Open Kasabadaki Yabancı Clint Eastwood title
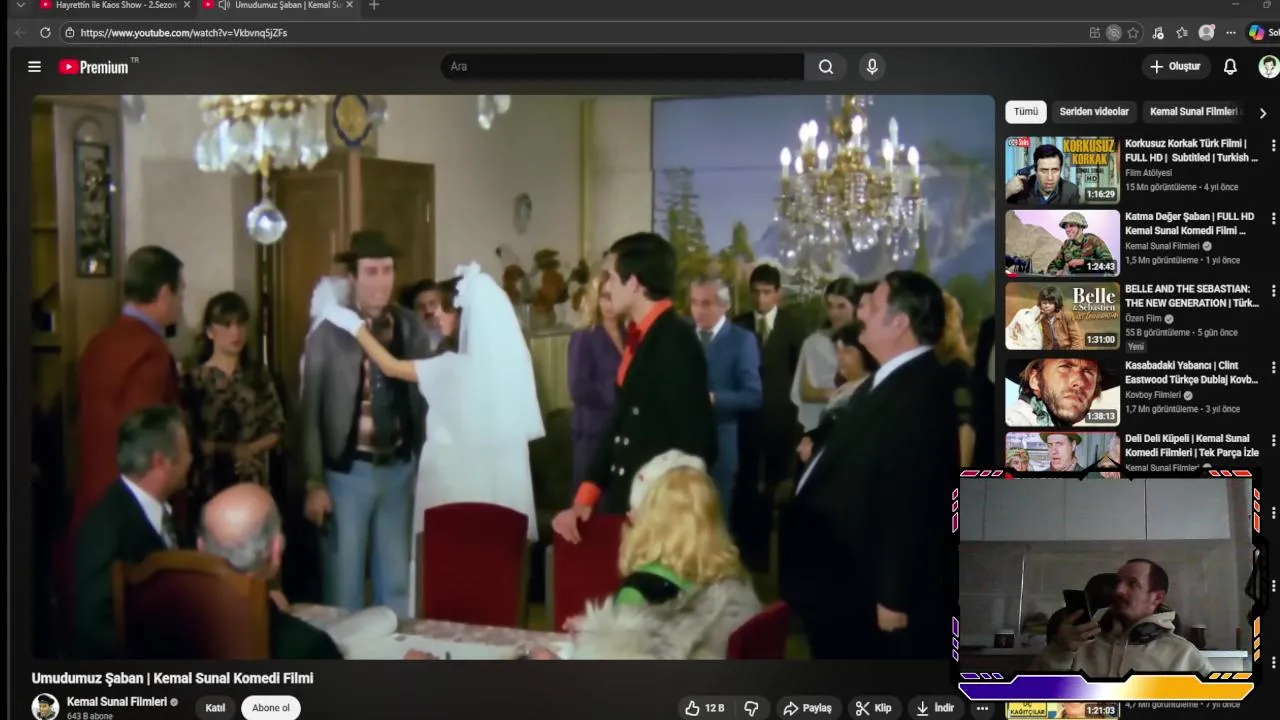The image size is (1280, 720). 1192,372
